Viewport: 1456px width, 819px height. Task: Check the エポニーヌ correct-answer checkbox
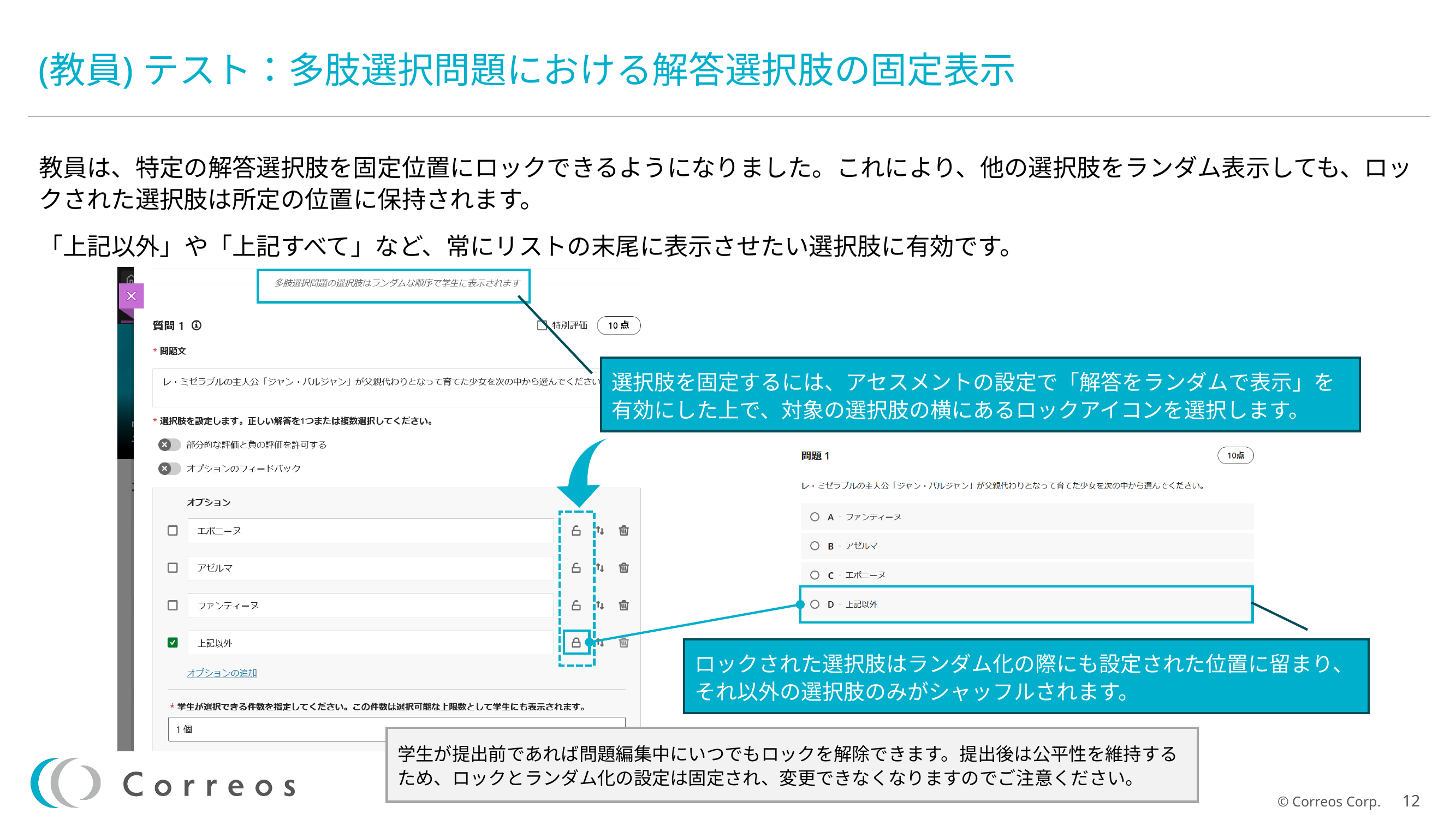coord(173,531)
